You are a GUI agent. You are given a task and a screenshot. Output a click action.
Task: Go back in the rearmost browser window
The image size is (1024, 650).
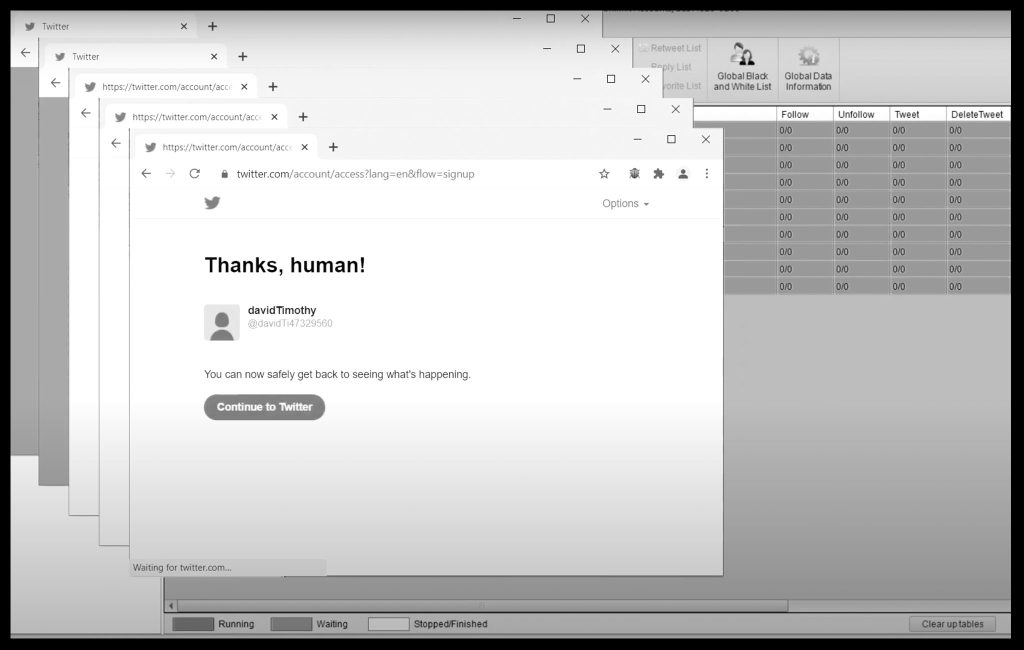tap(25, 53)
